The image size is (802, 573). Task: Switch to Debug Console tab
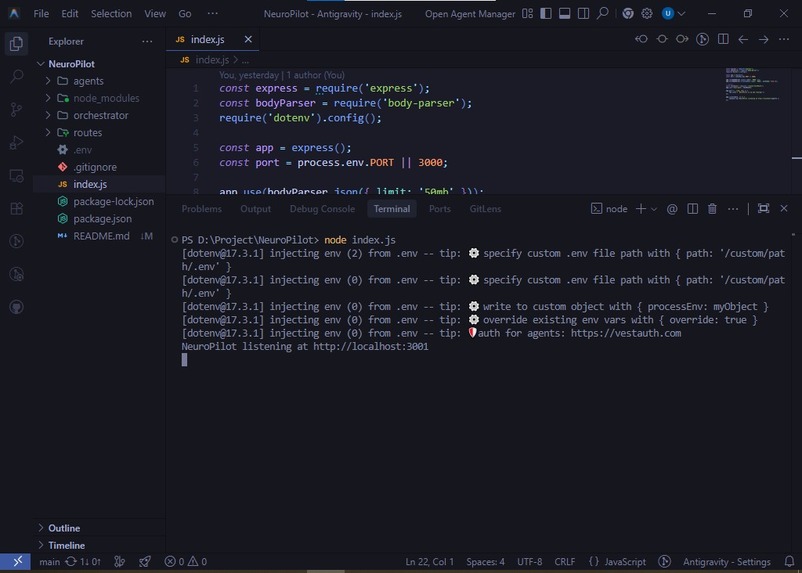[x=322, y=209]
